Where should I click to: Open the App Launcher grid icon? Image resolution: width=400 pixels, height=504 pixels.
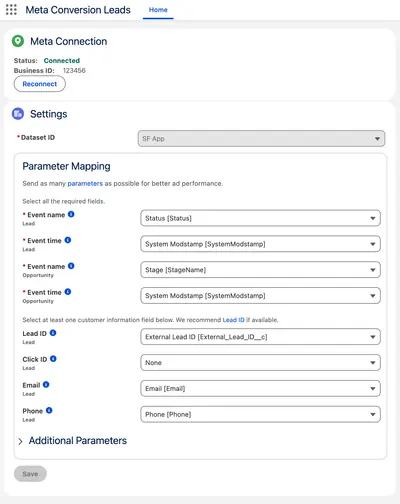click(11, 10)
